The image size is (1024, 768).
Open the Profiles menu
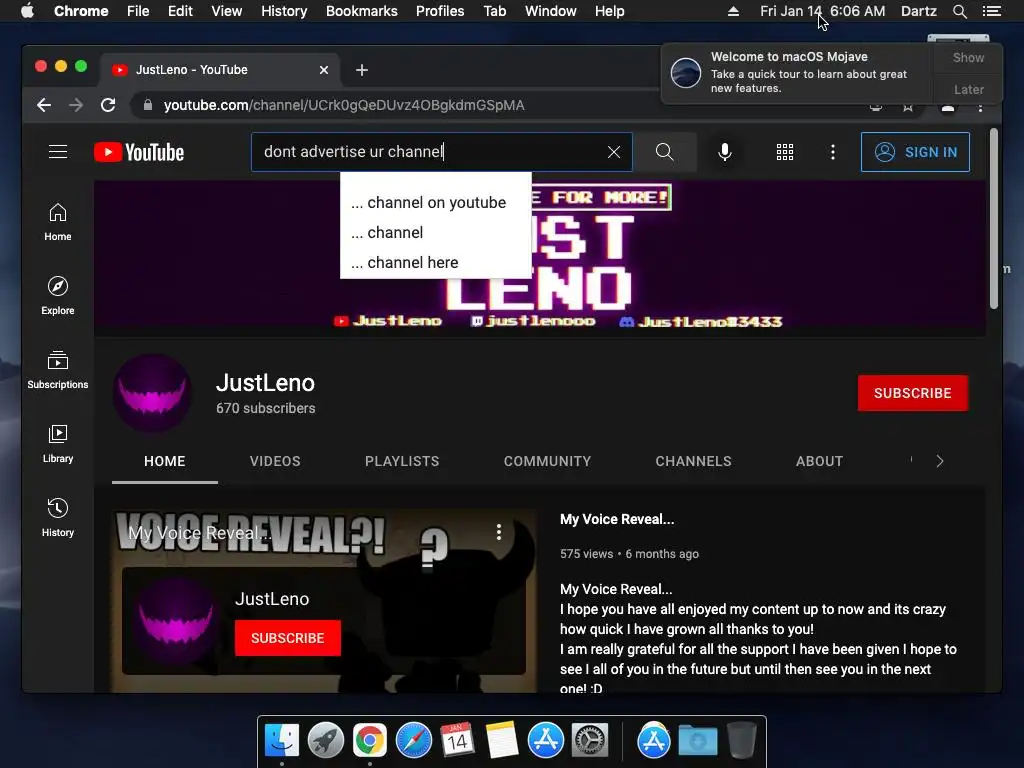440,11
